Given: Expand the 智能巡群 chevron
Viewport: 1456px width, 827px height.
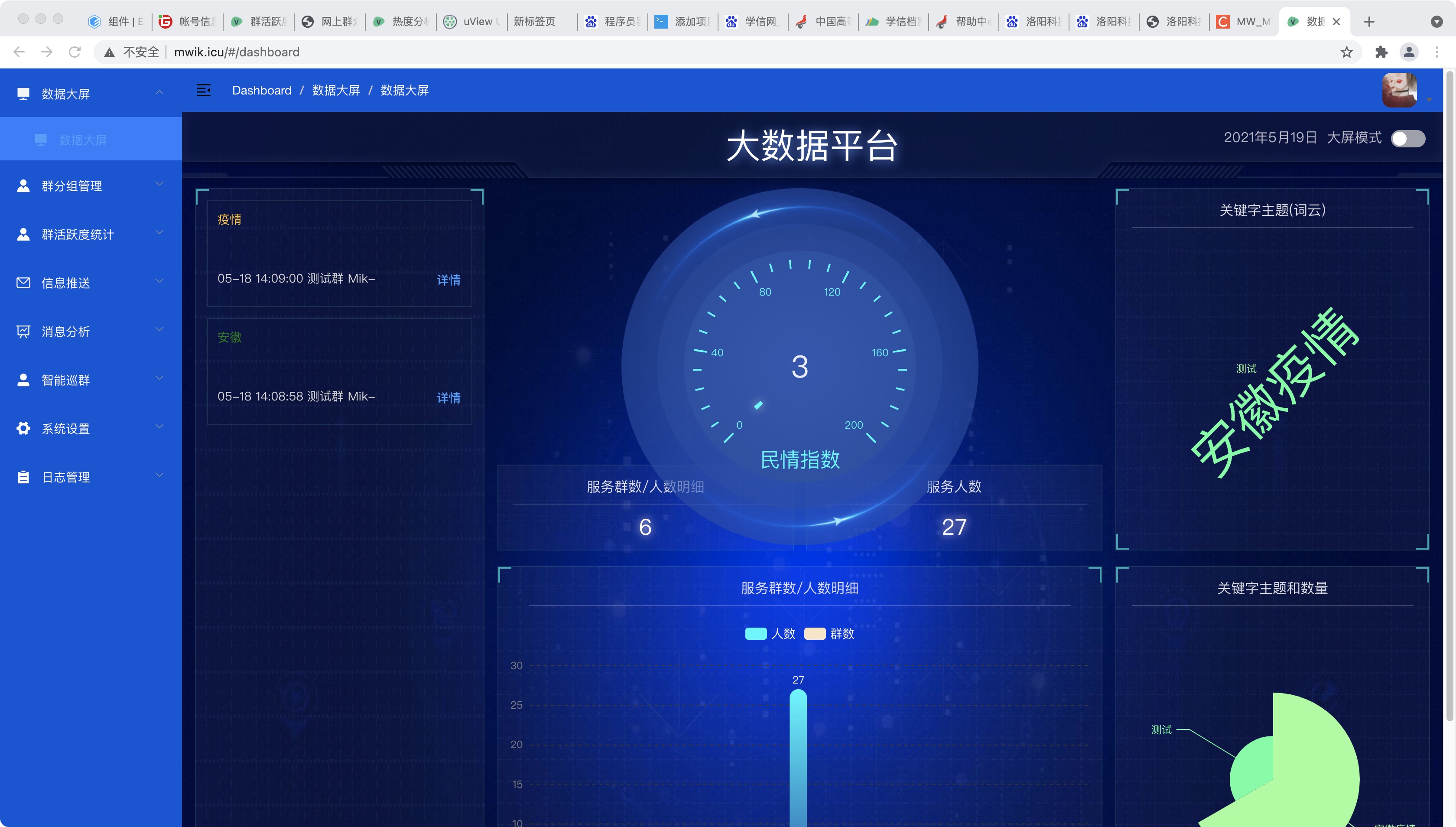Looking at the screenshot, I should pyautogui.click(x=159, y=378).
